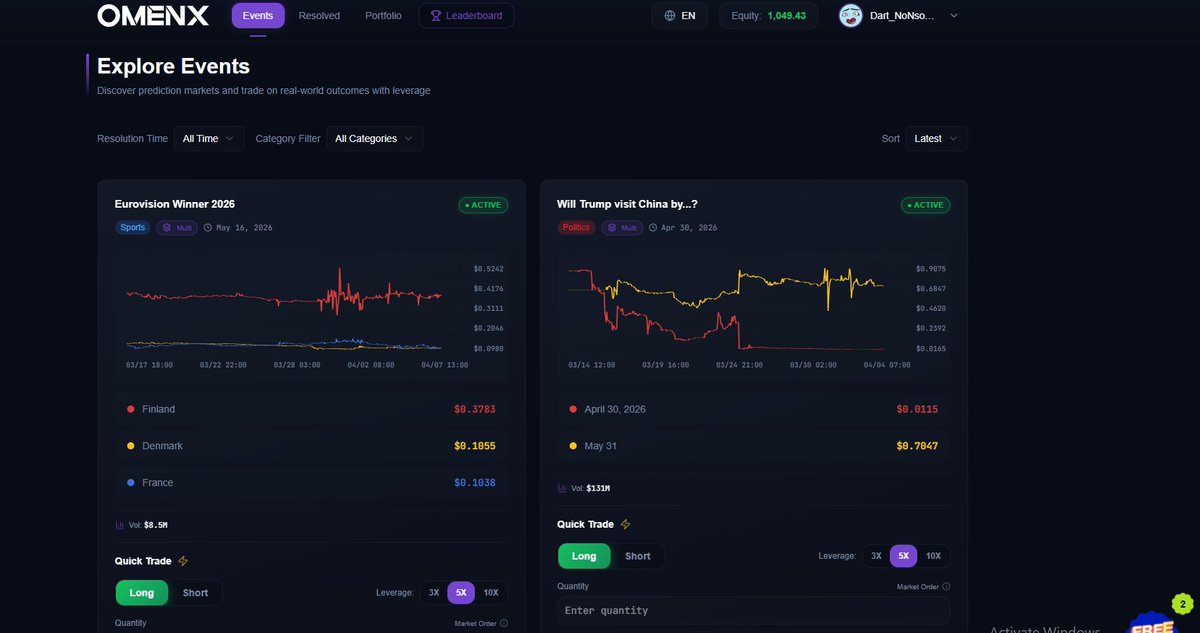This screenshot has height=633, width=1200.
Task: Set 3X leverage on Trump card
Action: [876, 556]
